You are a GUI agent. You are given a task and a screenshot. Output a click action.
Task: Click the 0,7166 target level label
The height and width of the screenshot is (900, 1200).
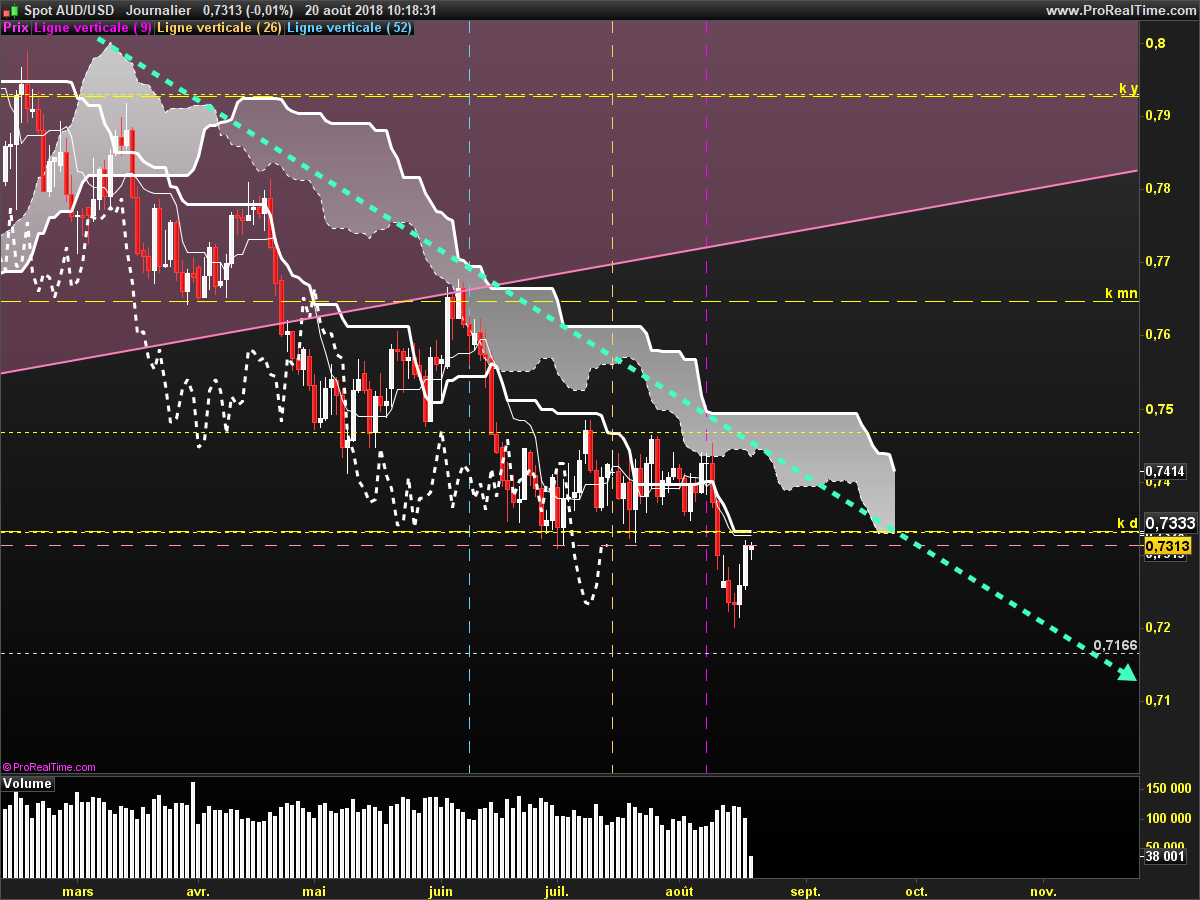click(x=1115, y=645)
